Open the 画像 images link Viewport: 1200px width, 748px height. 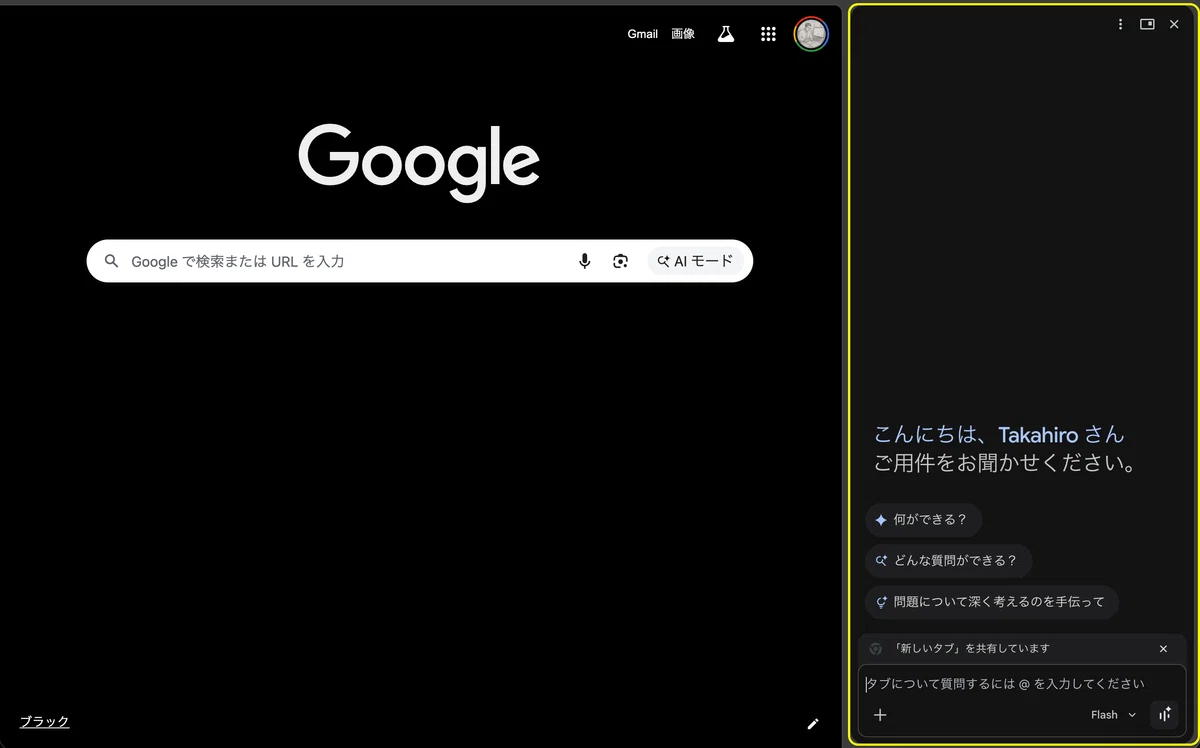point(683,34)
